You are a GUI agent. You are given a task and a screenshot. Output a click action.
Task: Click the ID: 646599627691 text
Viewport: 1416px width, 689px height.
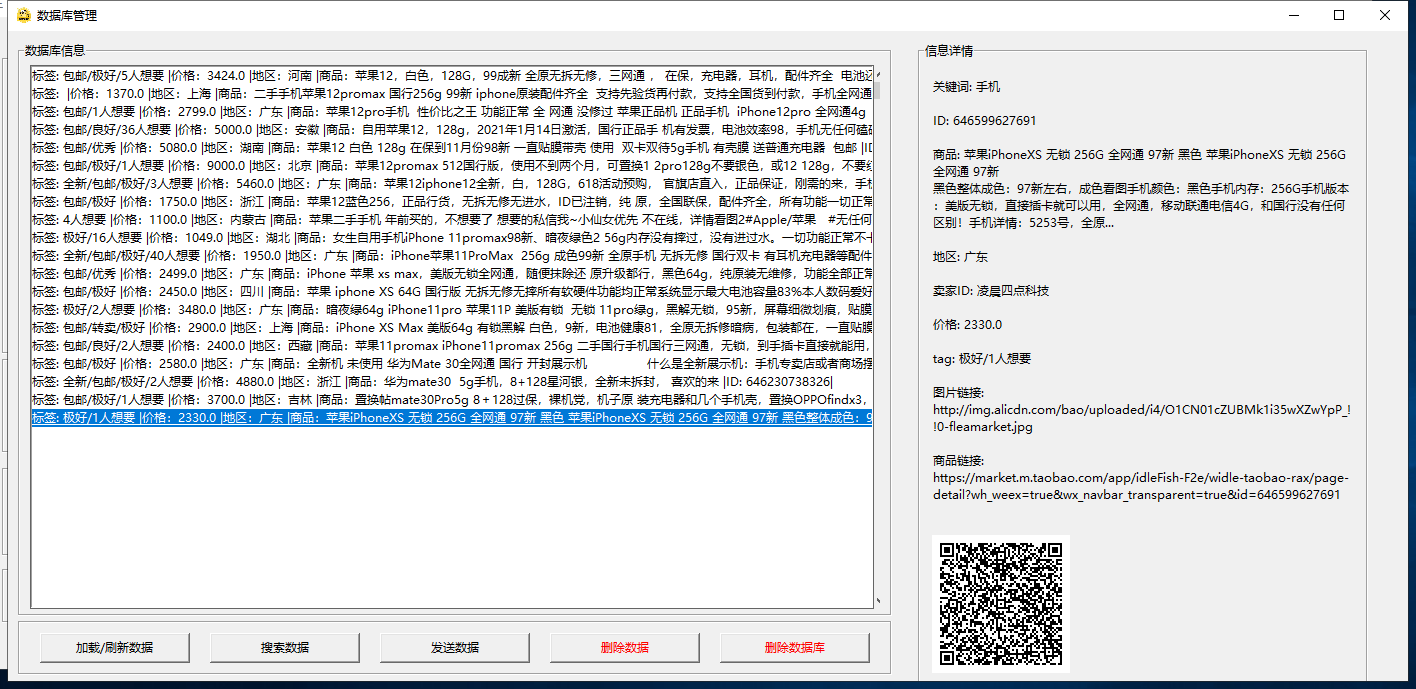(984, 121)
